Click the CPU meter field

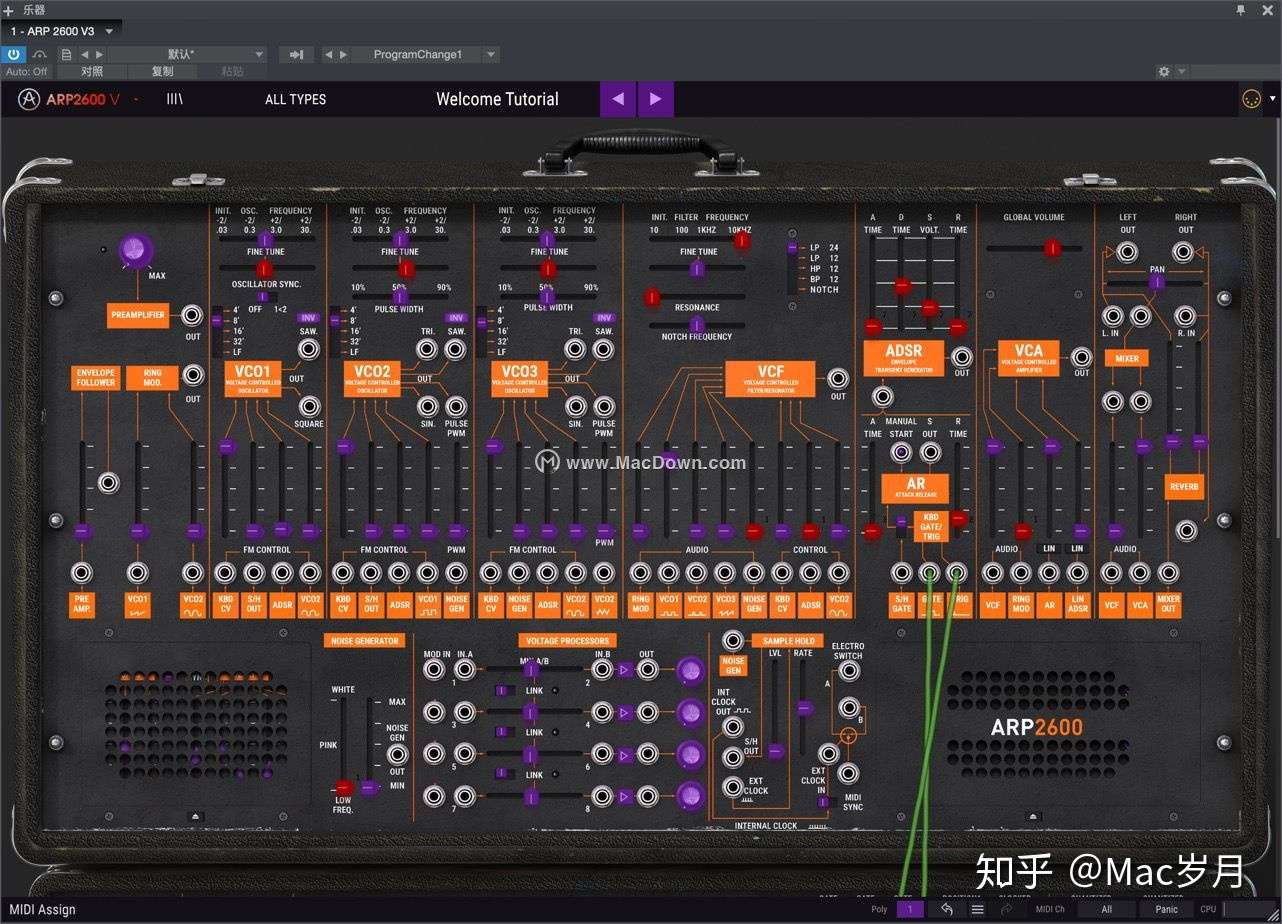(1246, 909)
